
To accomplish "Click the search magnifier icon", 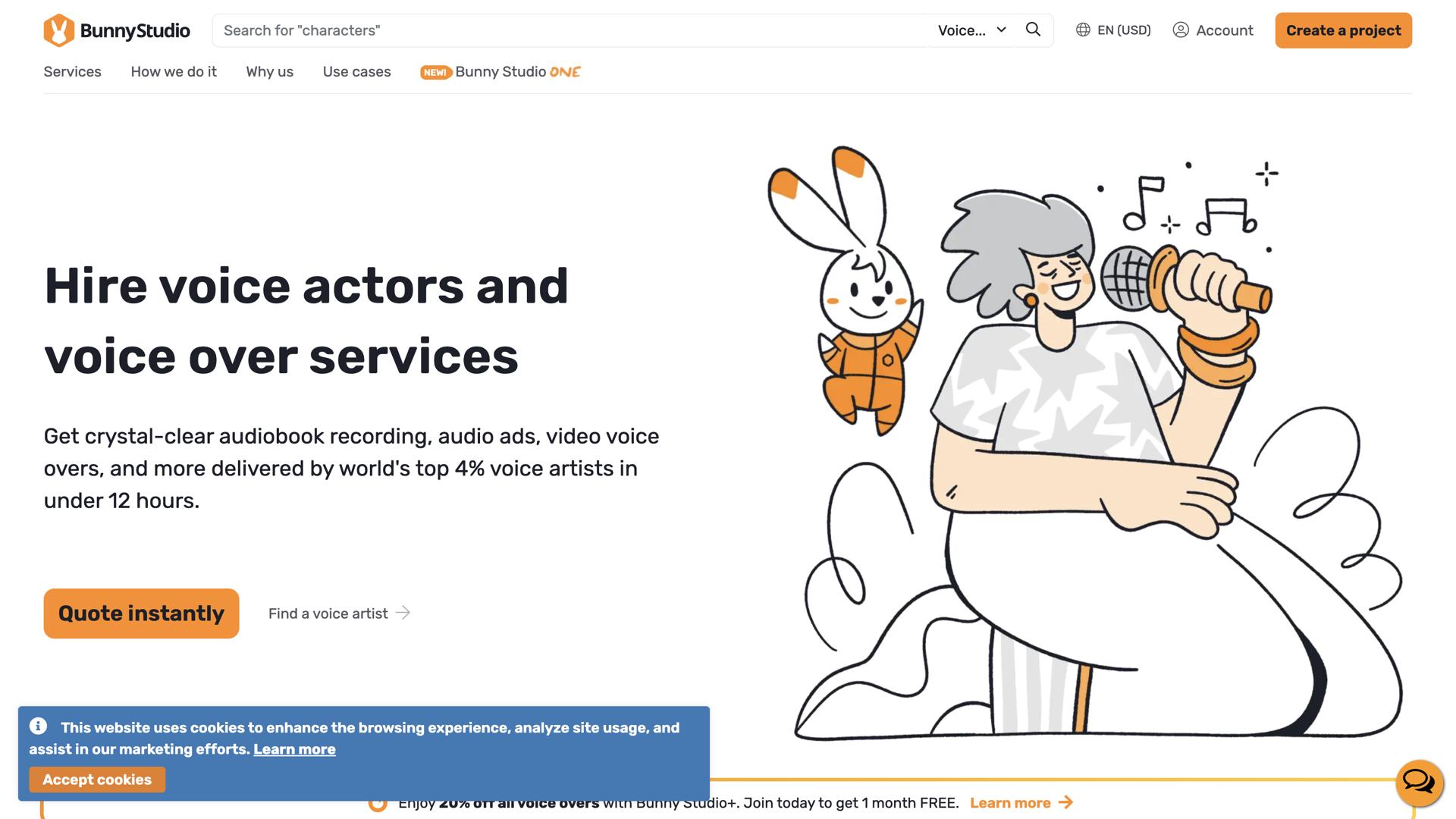I will [1033, 30].
